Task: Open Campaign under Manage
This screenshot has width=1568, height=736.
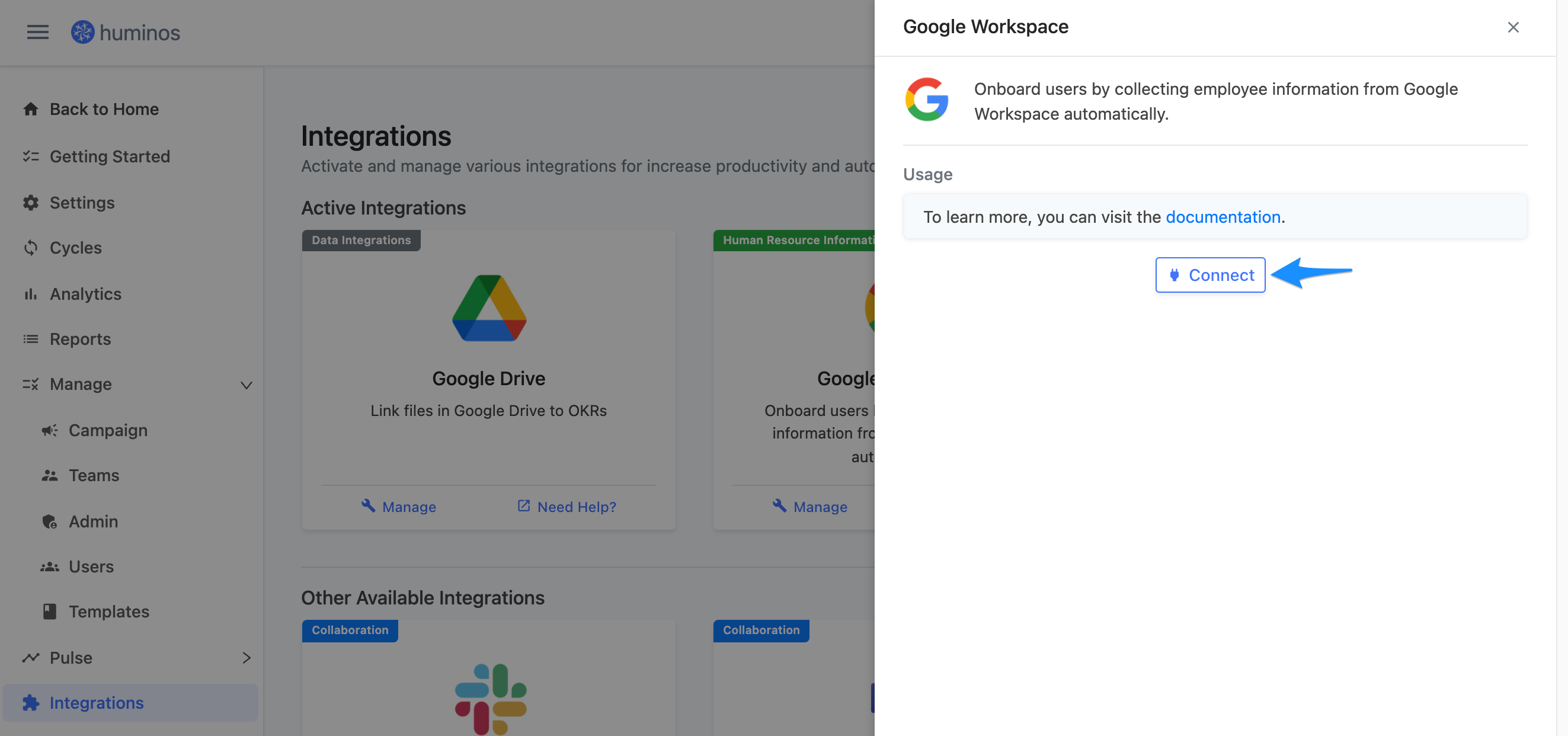Action: click(108, 430)
